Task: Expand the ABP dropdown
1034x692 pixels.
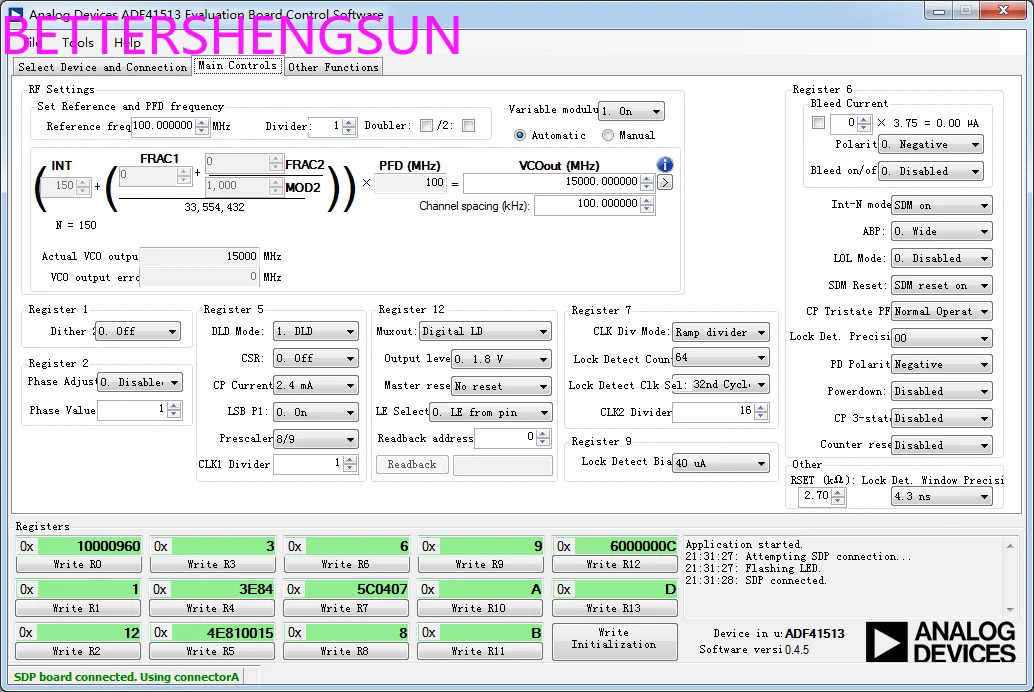Action: point(941,232)
